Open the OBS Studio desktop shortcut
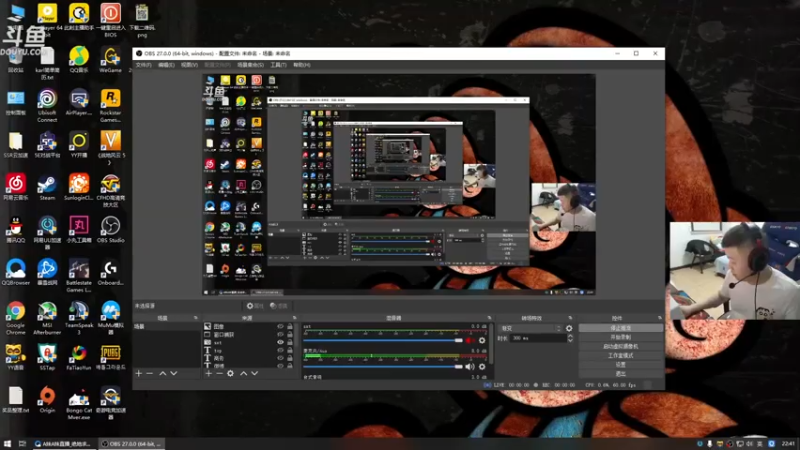Image resolution: width=800 pixels, height=450 pixels. coord(110,230)
